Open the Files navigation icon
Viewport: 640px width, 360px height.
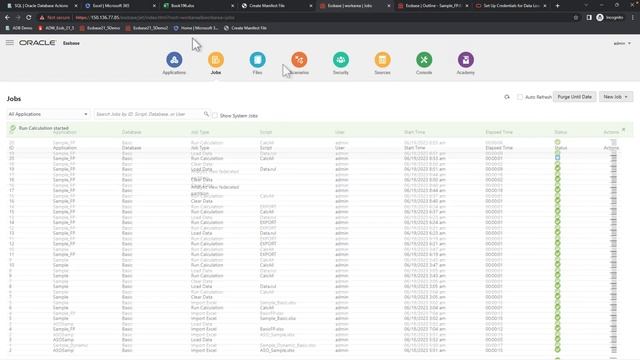click(258, 60)
